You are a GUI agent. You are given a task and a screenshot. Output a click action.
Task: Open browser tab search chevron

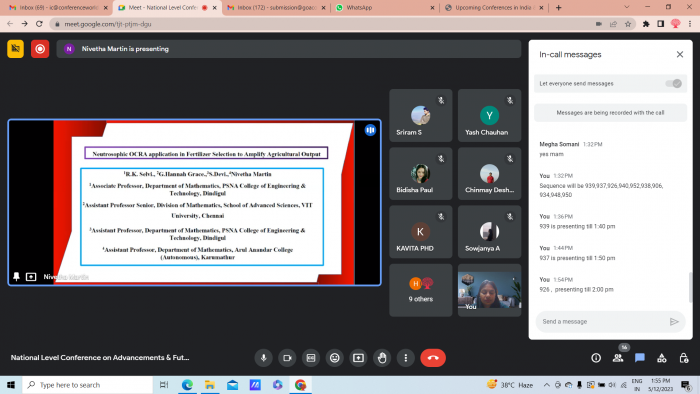(x=627, y=7)
